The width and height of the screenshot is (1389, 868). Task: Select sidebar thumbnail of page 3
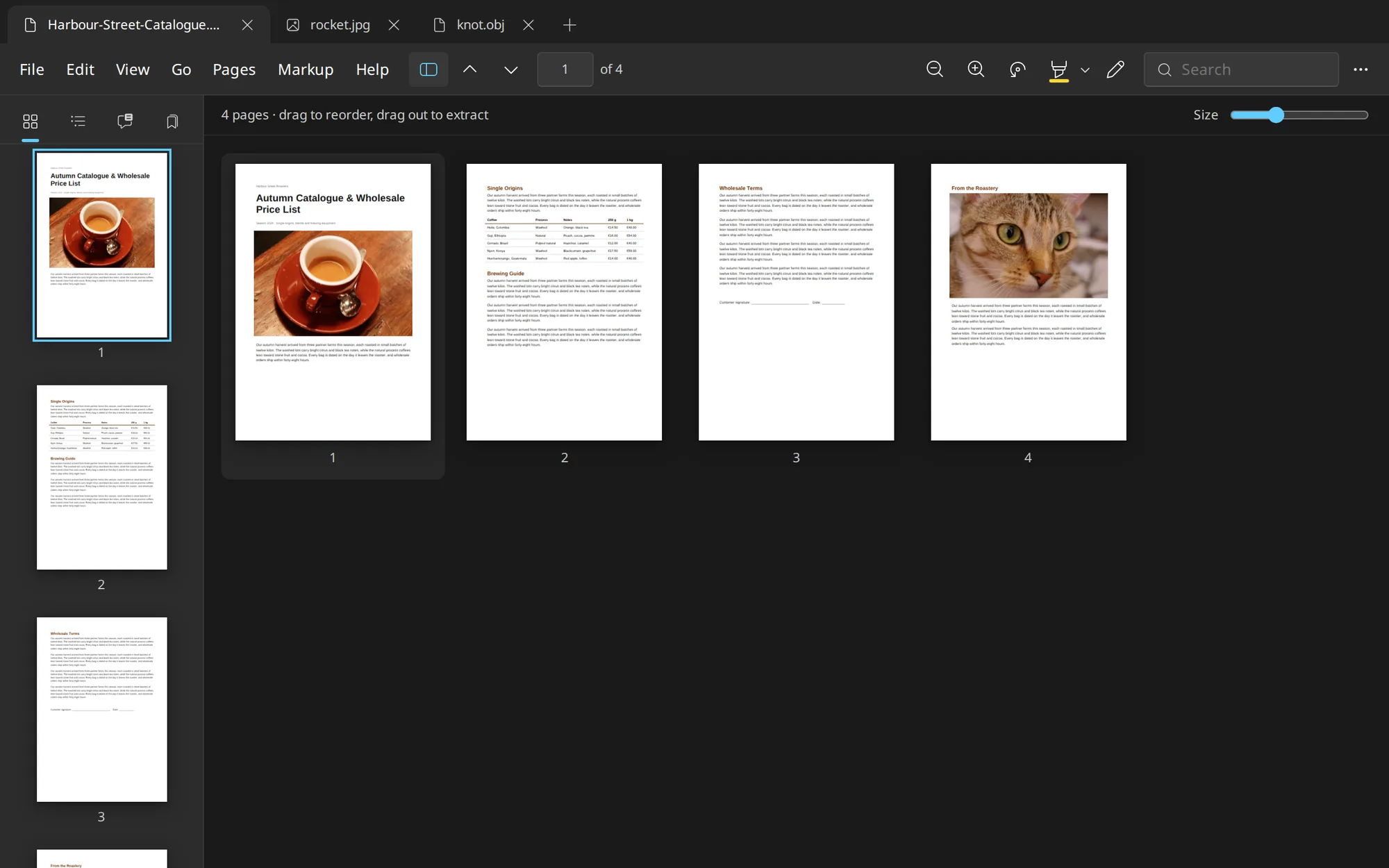(x=102, y=710)
